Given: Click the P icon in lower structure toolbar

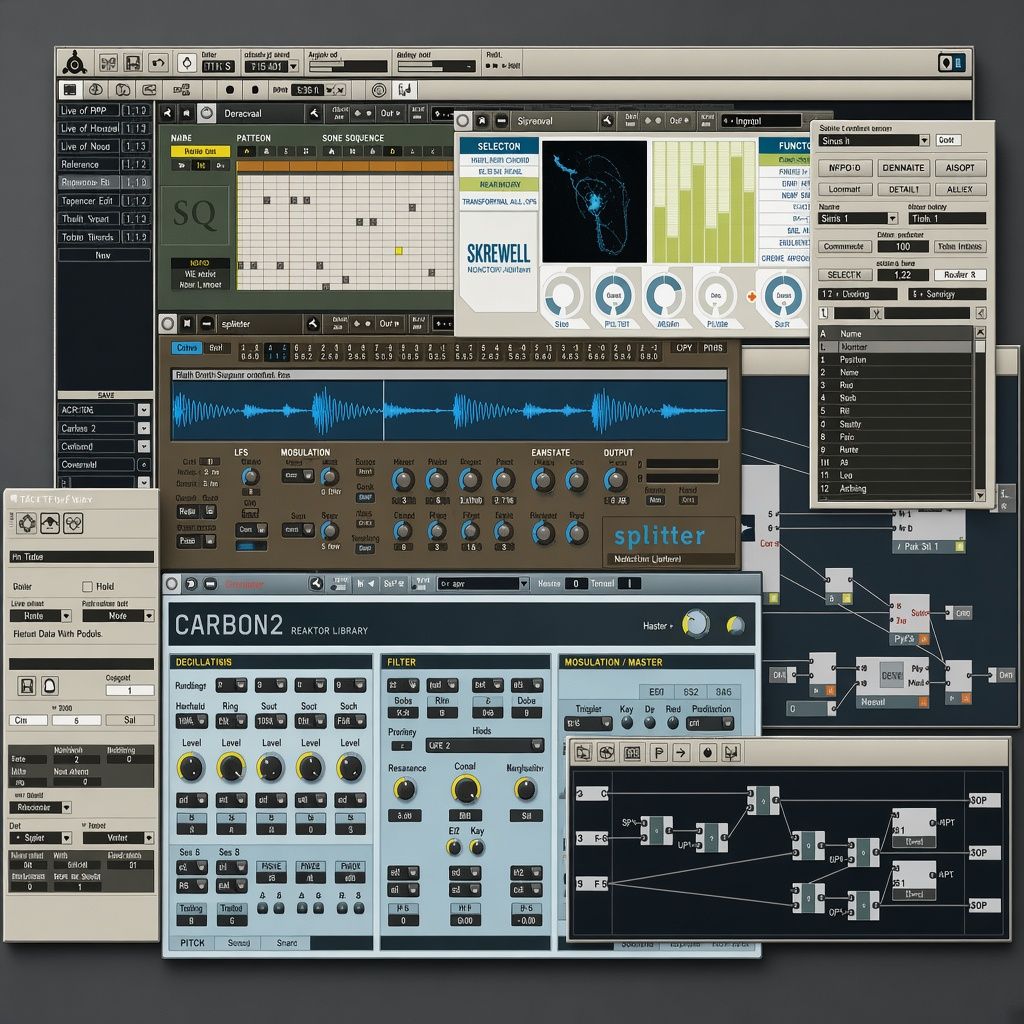Looking at the screenshot, I should pos(659,753).
